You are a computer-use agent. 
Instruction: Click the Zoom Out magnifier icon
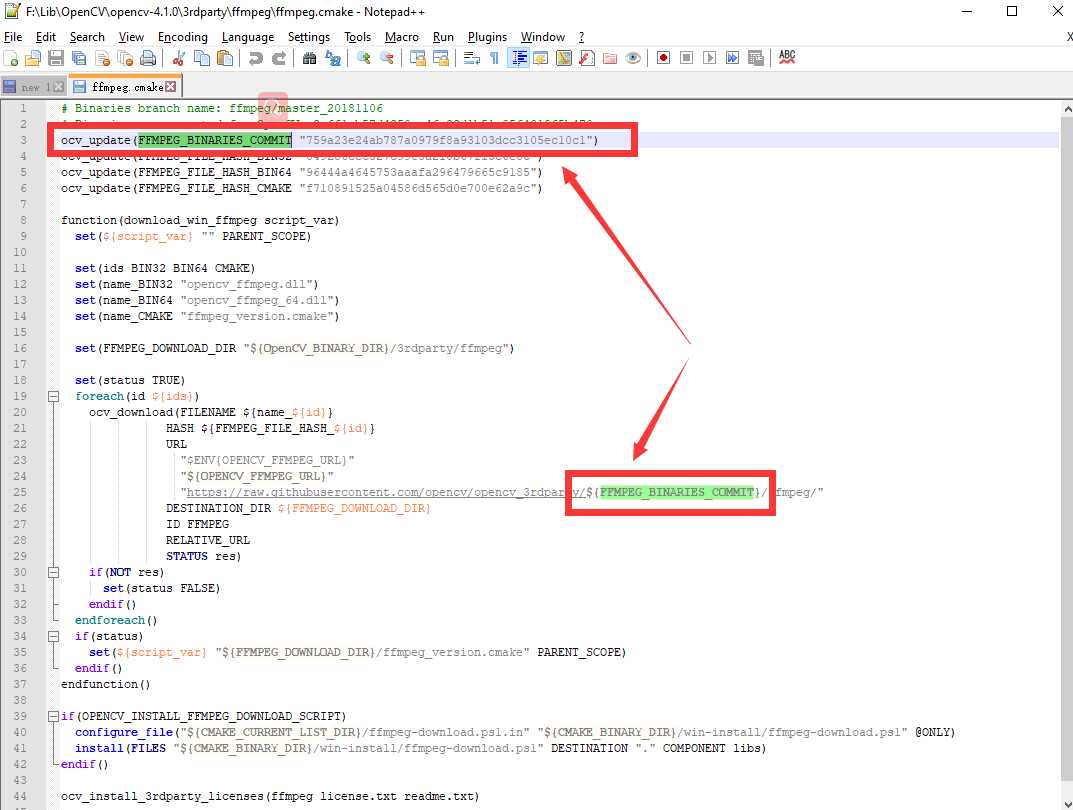tap(387, 58)
